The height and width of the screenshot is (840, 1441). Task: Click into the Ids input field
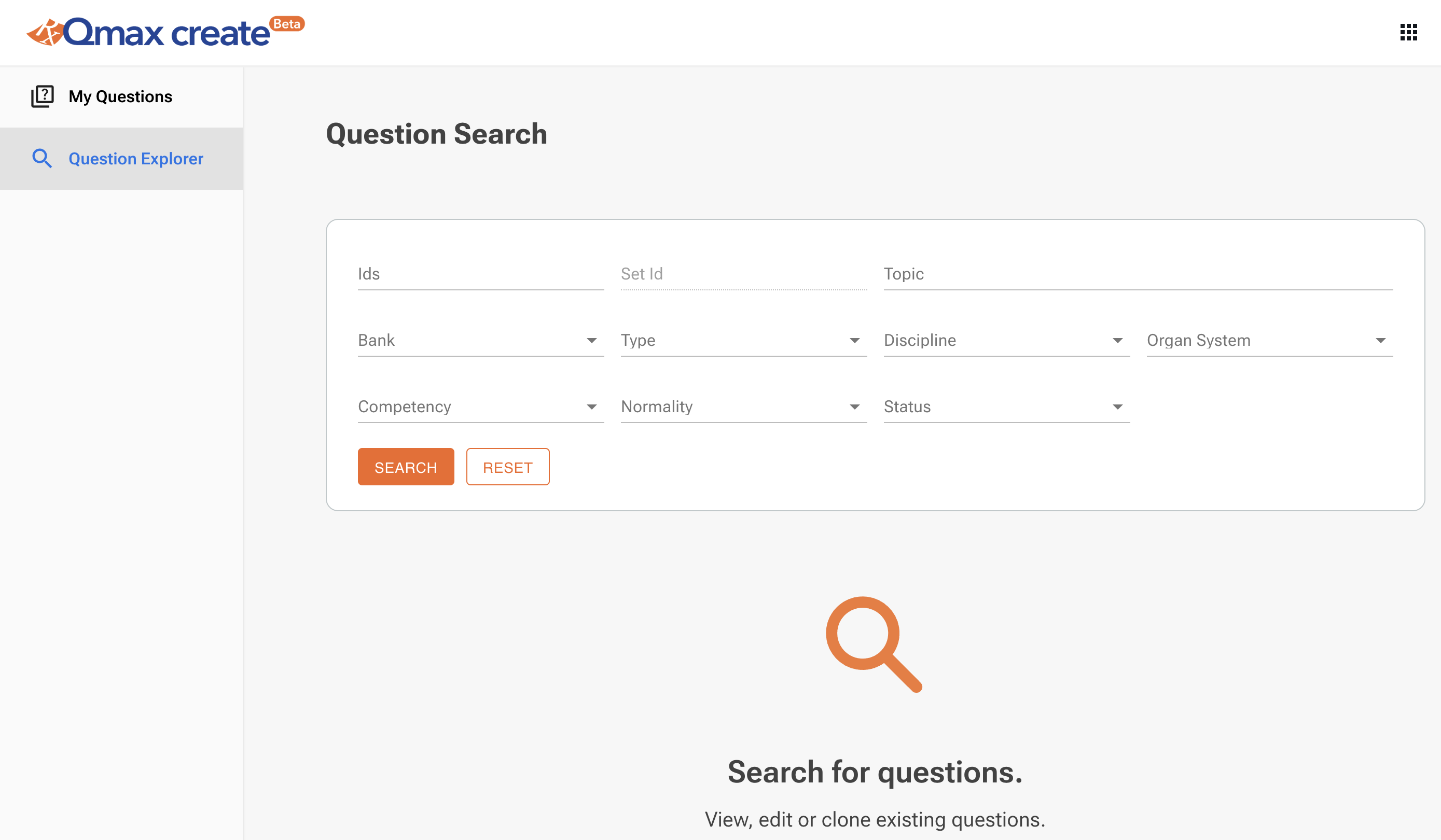(x=480, y=274)
